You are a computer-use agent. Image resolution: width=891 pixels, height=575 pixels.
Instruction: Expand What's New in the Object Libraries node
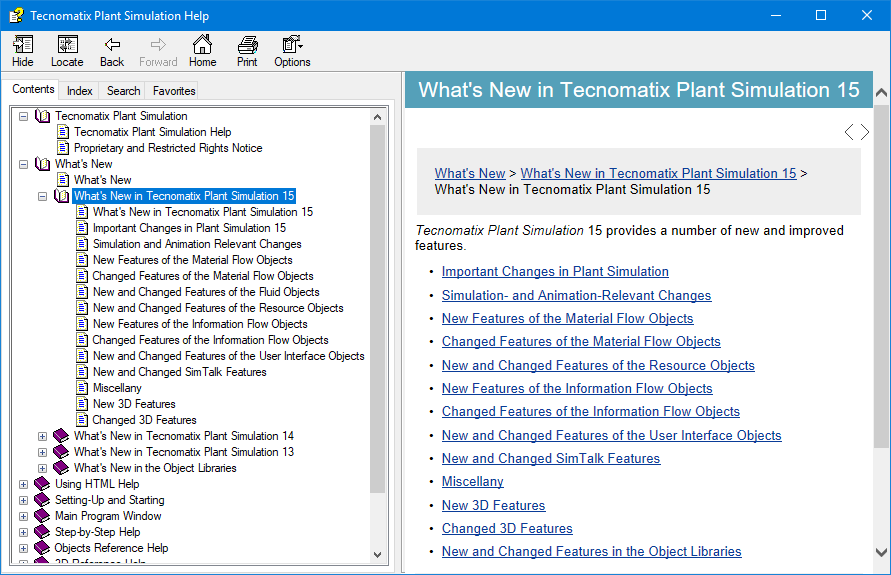(42, 468)
